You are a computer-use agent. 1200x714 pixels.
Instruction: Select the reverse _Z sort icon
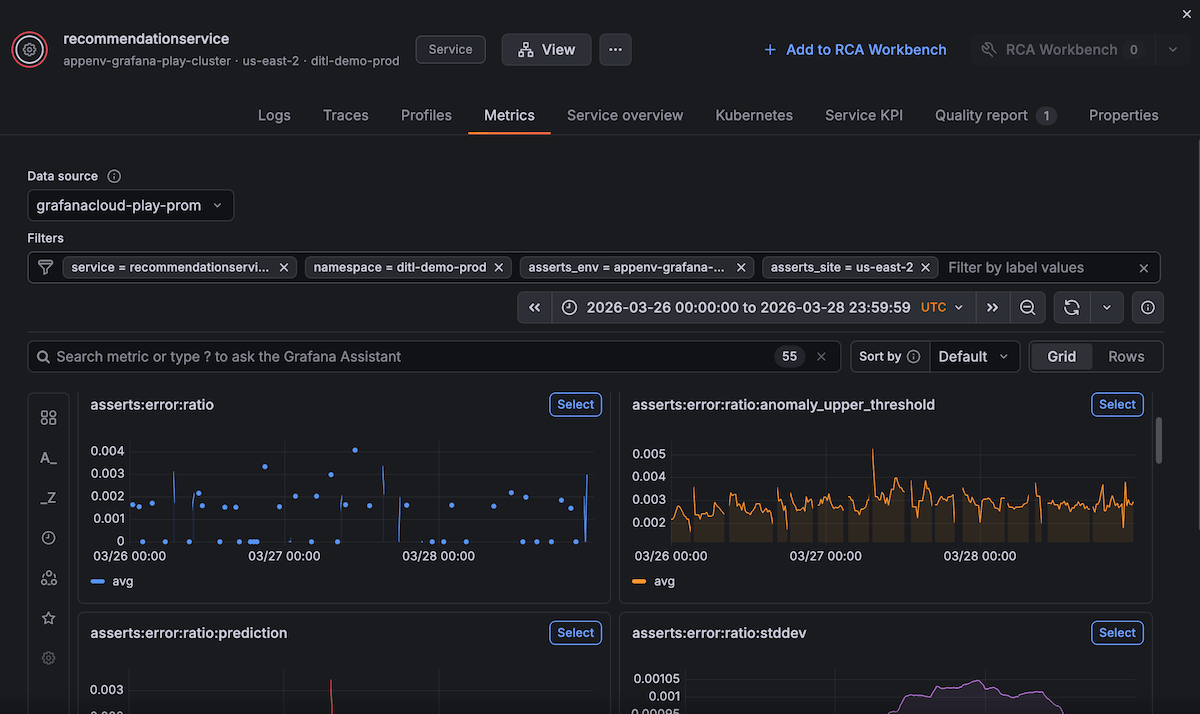coord(48,497)
